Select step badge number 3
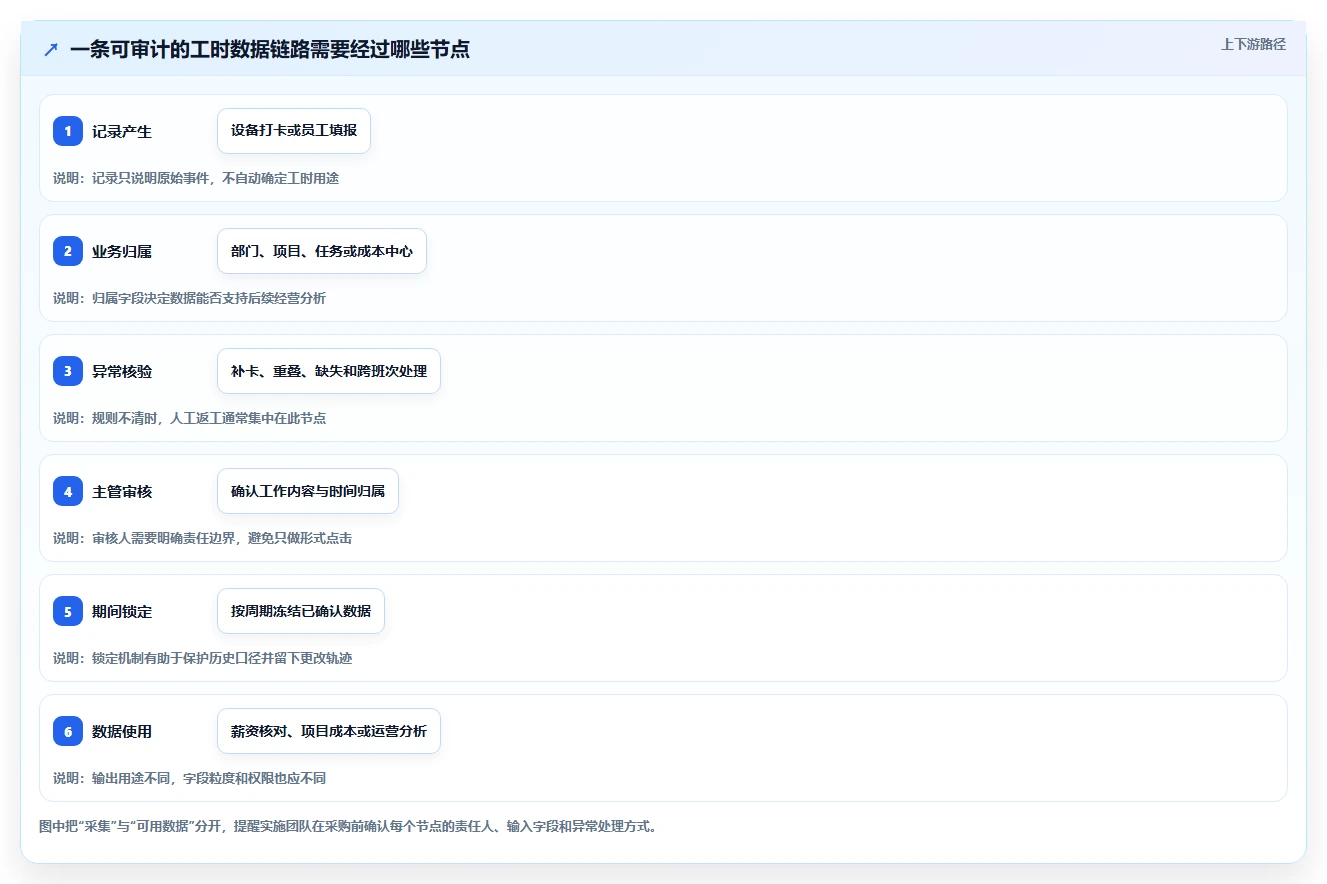The height and width of the screenshot is (884, 1327). (x=68, y=371)
